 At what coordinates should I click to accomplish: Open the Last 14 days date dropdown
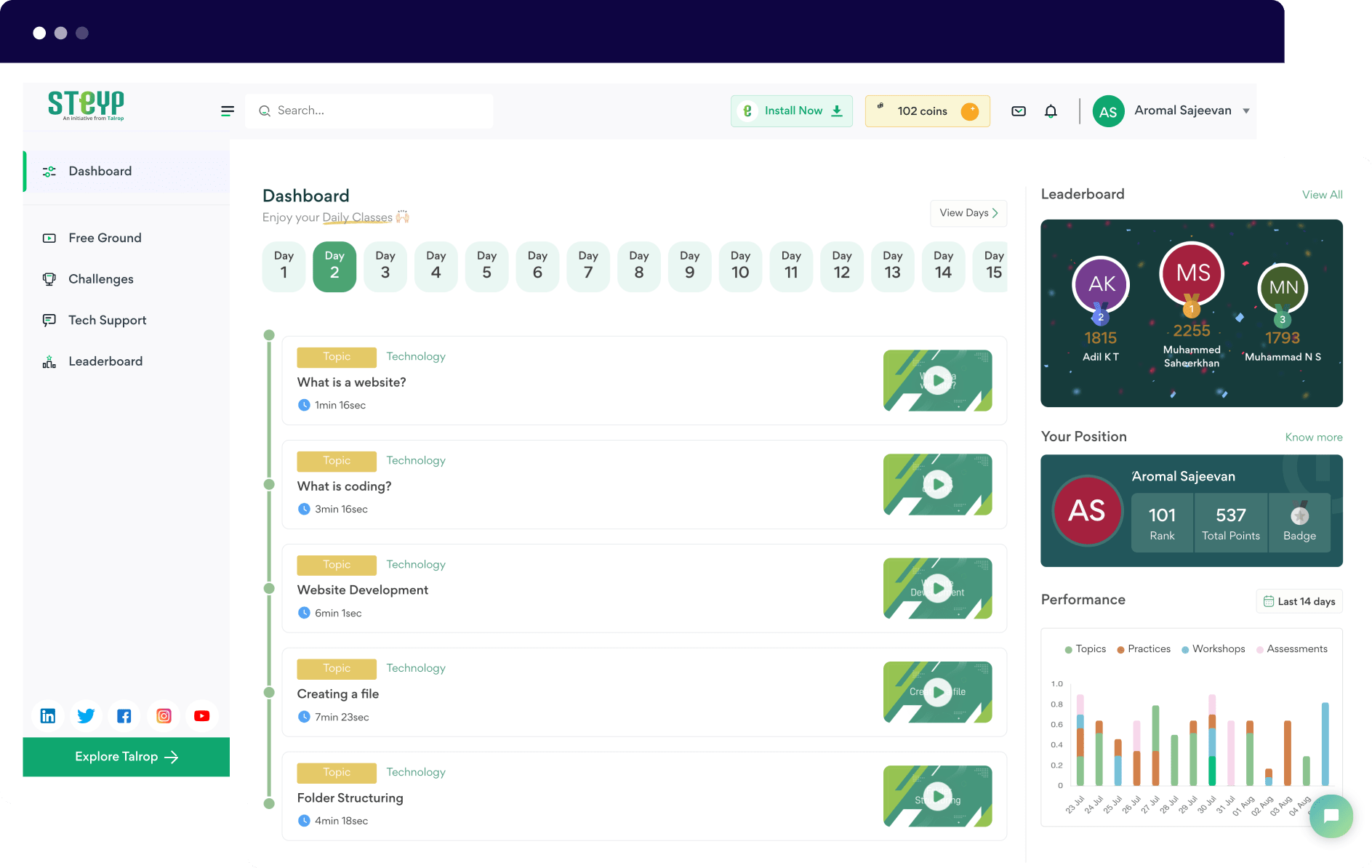[1299, 601]
